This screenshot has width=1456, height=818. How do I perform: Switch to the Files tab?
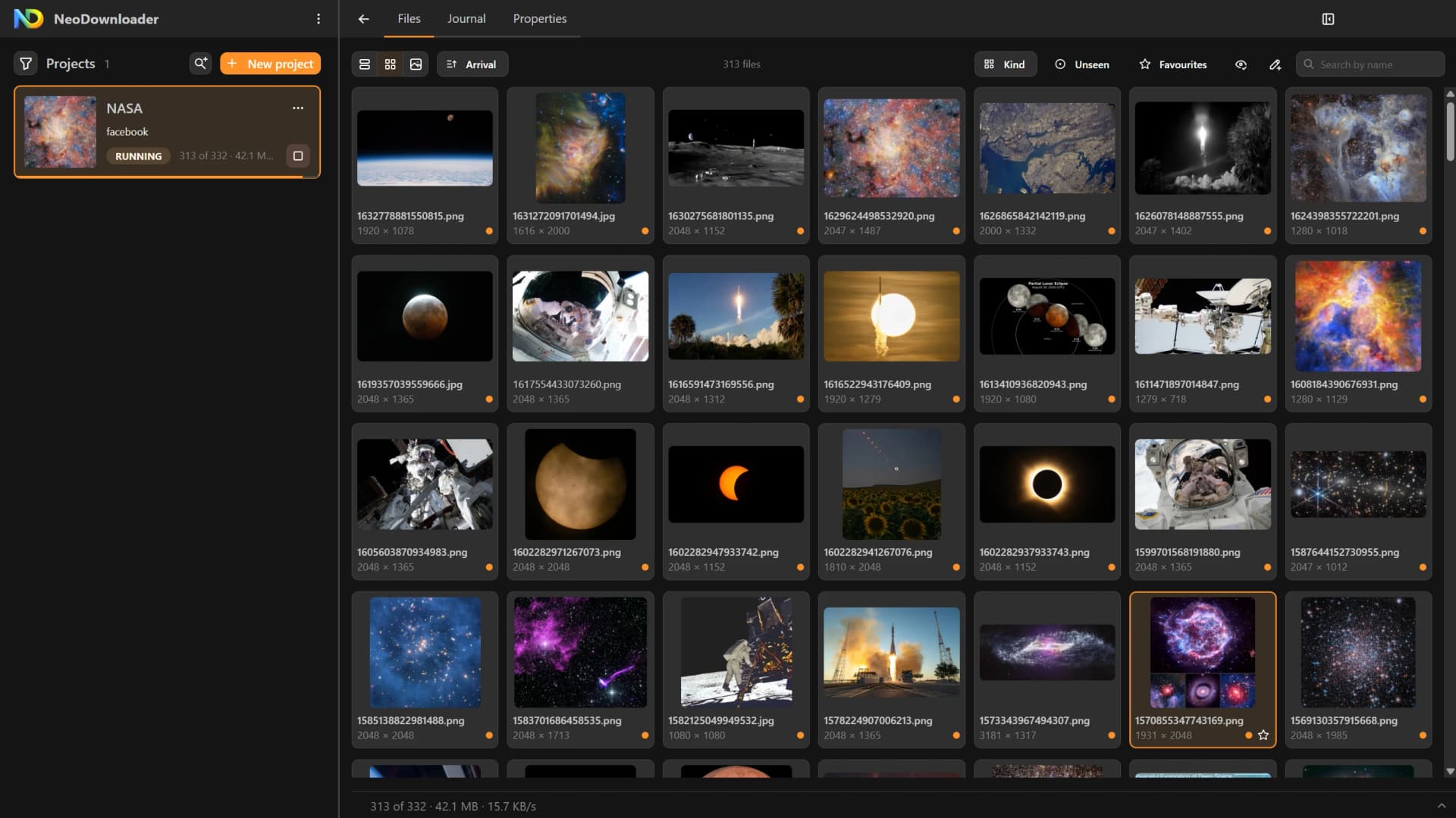pos(409,19)
